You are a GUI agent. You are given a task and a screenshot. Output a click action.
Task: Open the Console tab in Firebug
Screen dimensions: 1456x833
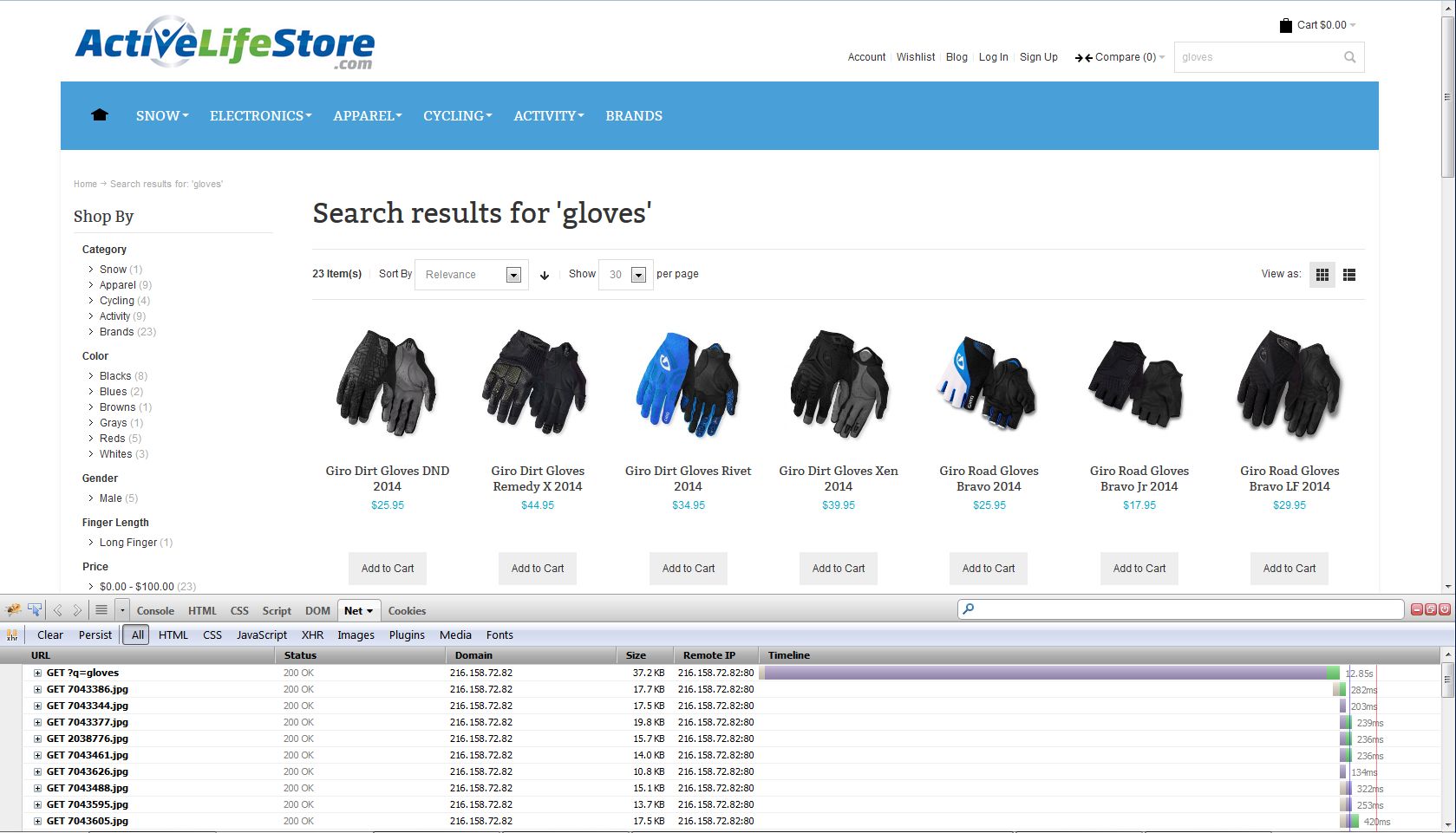pyautogui.click(x=155, y=610)
